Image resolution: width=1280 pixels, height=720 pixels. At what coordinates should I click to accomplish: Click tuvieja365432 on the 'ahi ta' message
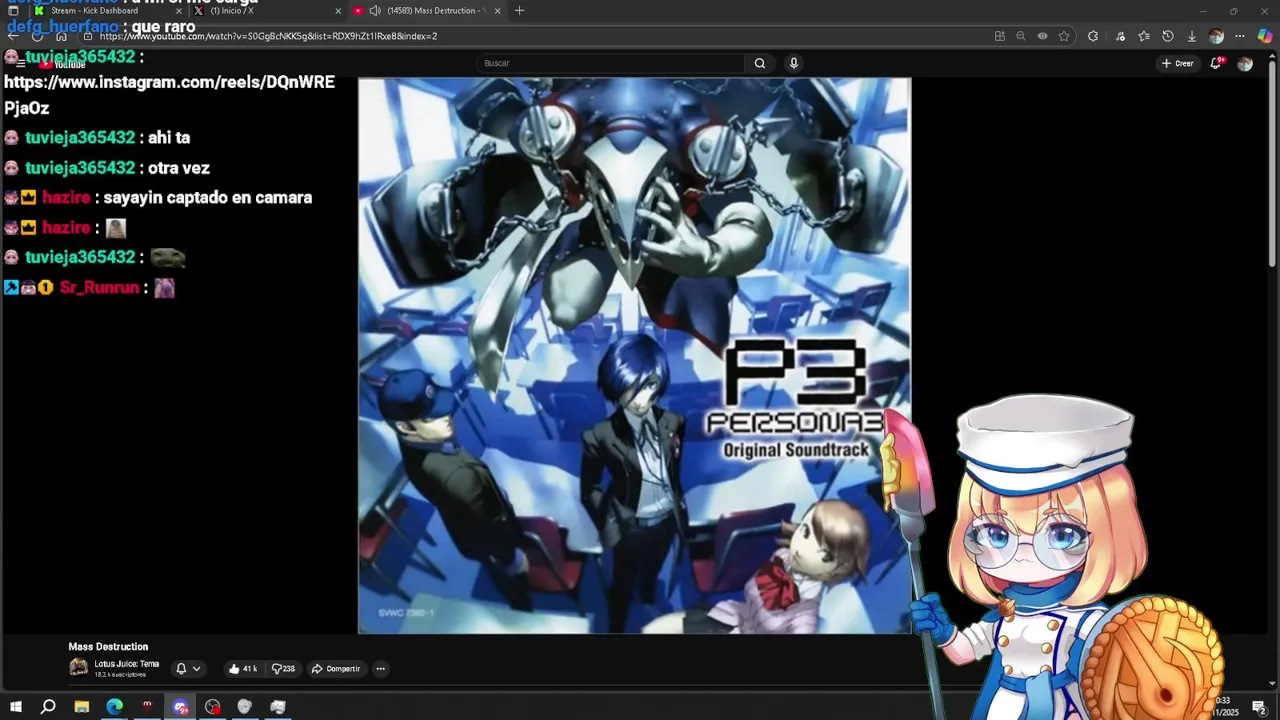[80, 138]
